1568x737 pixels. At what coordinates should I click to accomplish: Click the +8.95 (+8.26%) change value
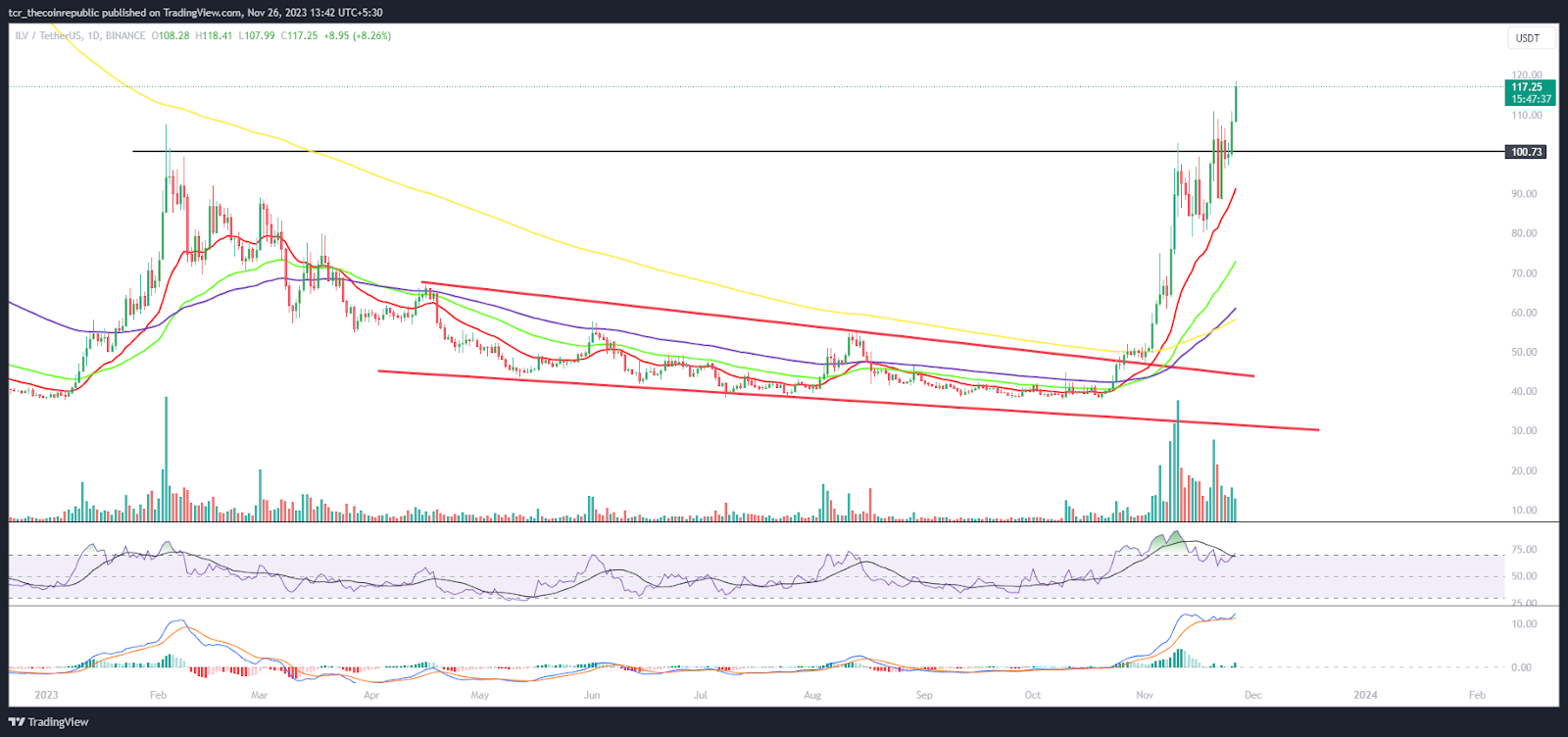[x=357, y=36]
